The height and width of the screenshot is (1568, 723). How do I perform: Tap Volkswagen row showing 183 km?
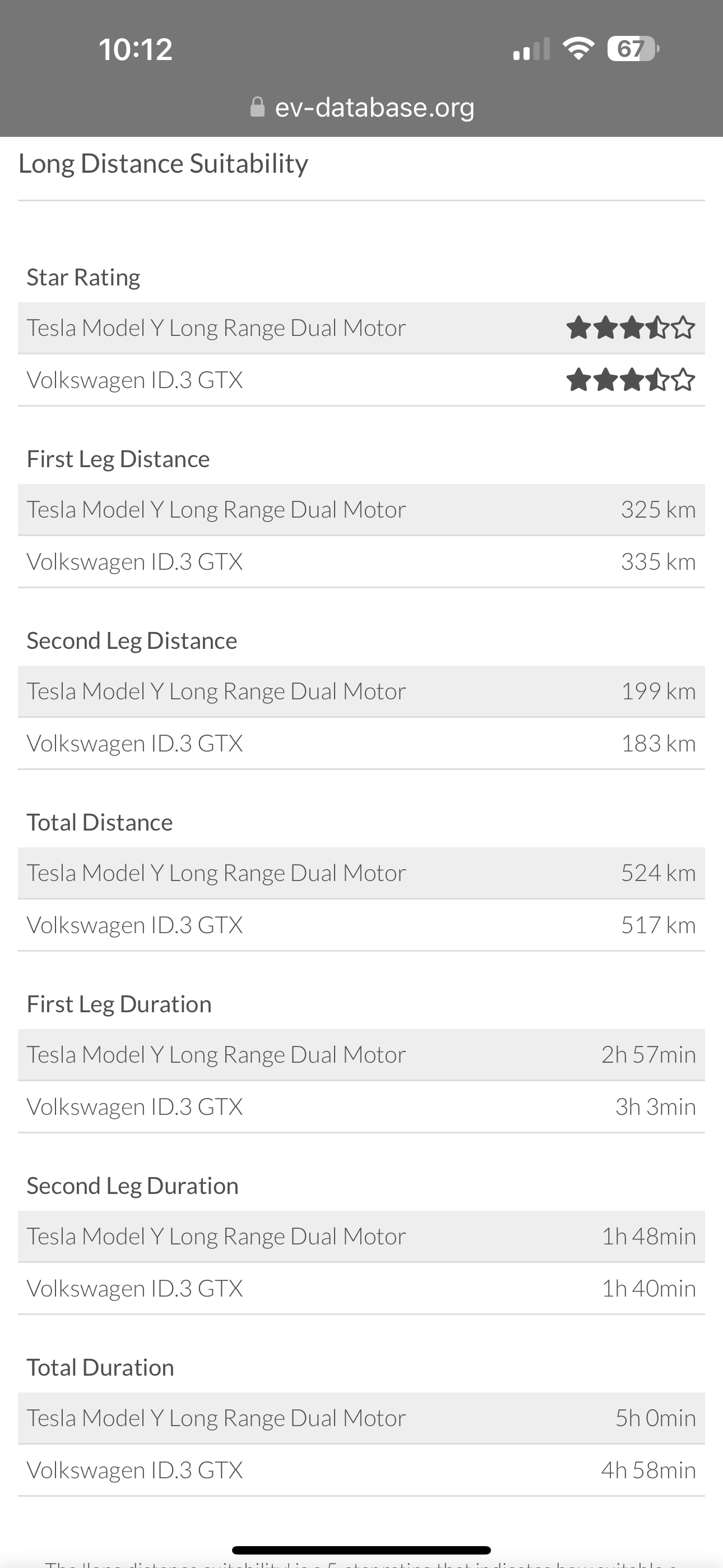pos(361,744)
